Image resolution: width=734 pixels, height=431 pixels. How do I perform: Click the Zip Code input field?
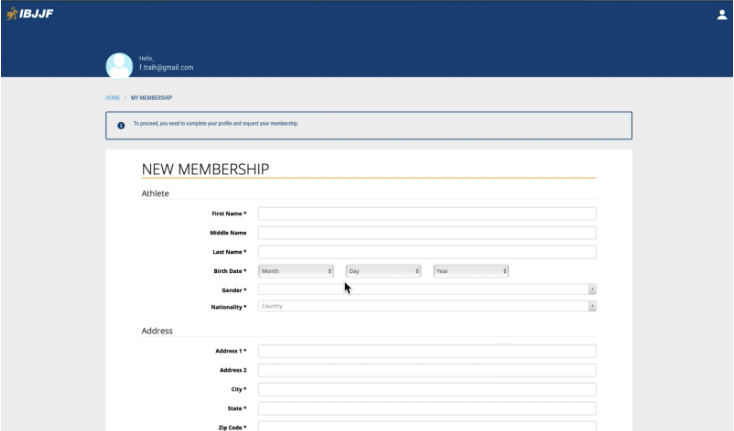point(427,426)
